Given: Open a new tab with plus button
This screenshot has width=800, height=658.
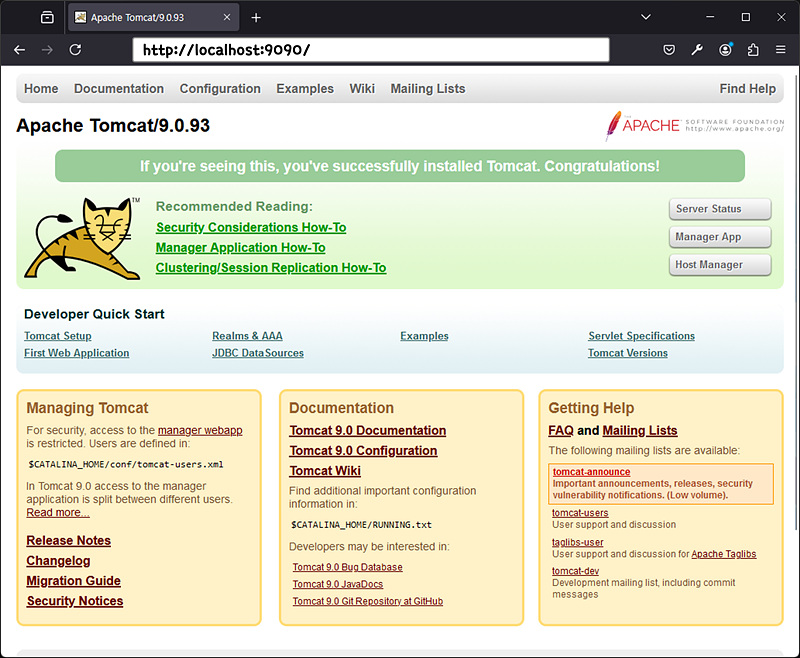Looking at the screenshot, I should (256, 18).
